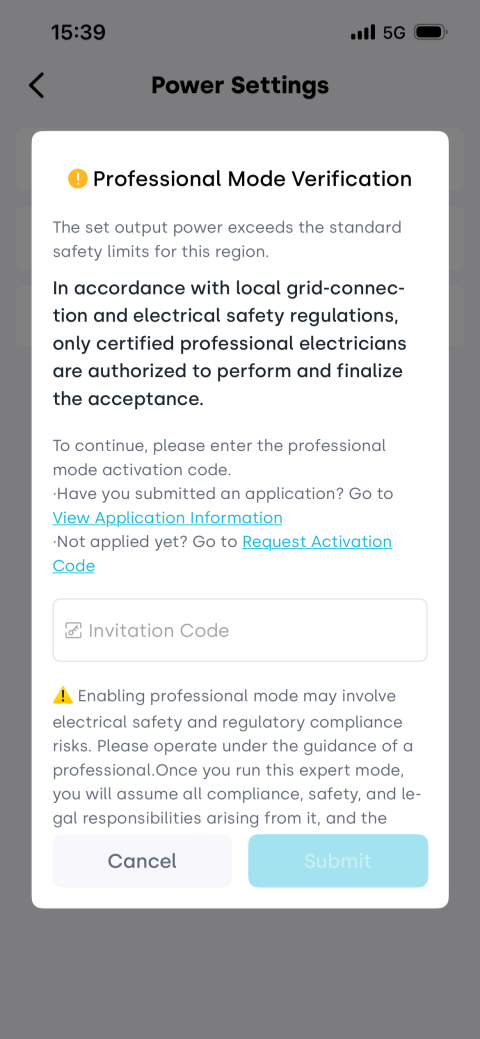Image resolution: width=480 pixels, height=1039 pixels.
Task: Tap the Power Settings page title
Action: tap(240, 85)
